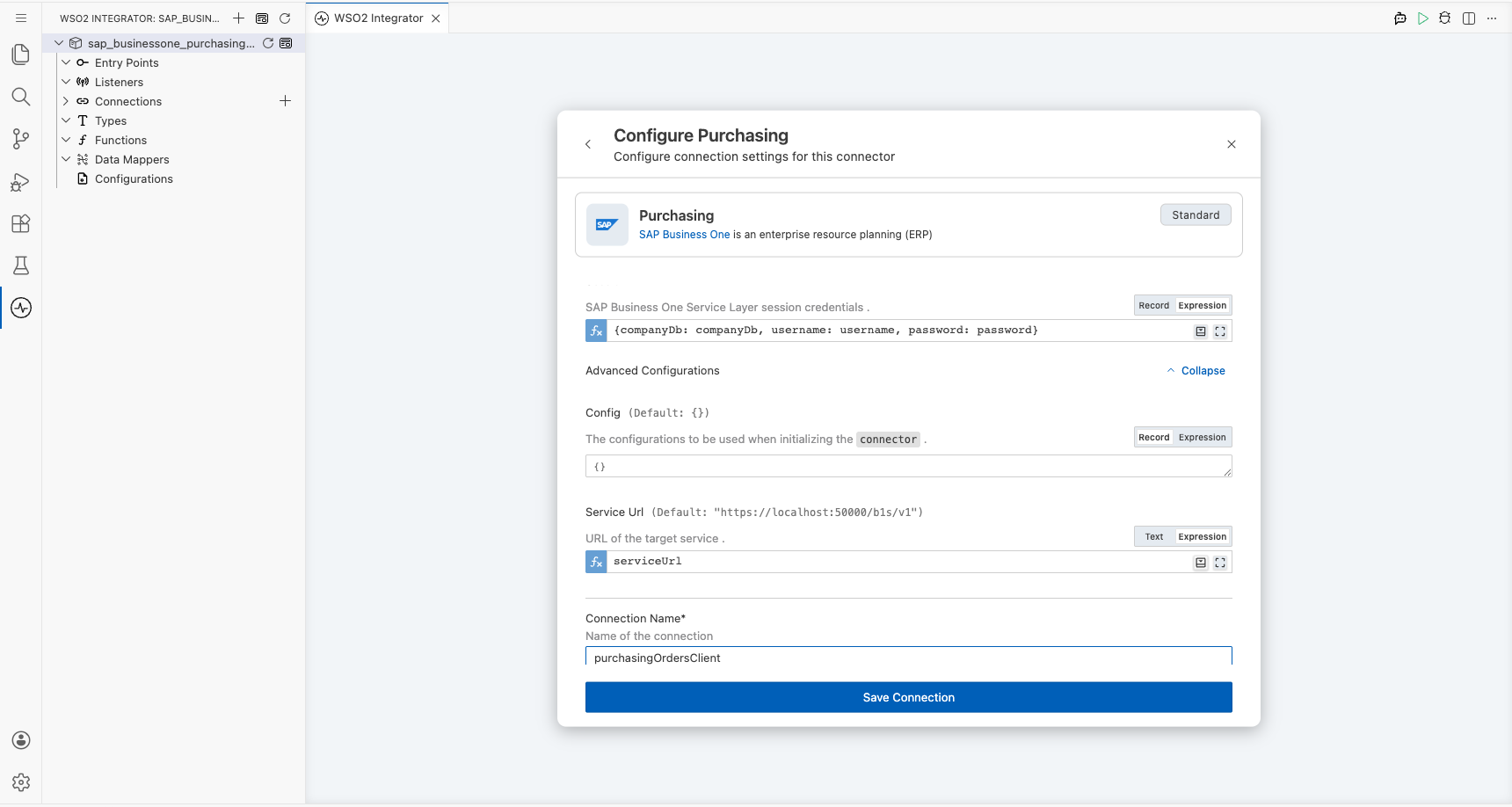Open the Source Control icon
The width and height of the screenshot is (1512, 807).
pyautogui.click(x=21, y=139)
